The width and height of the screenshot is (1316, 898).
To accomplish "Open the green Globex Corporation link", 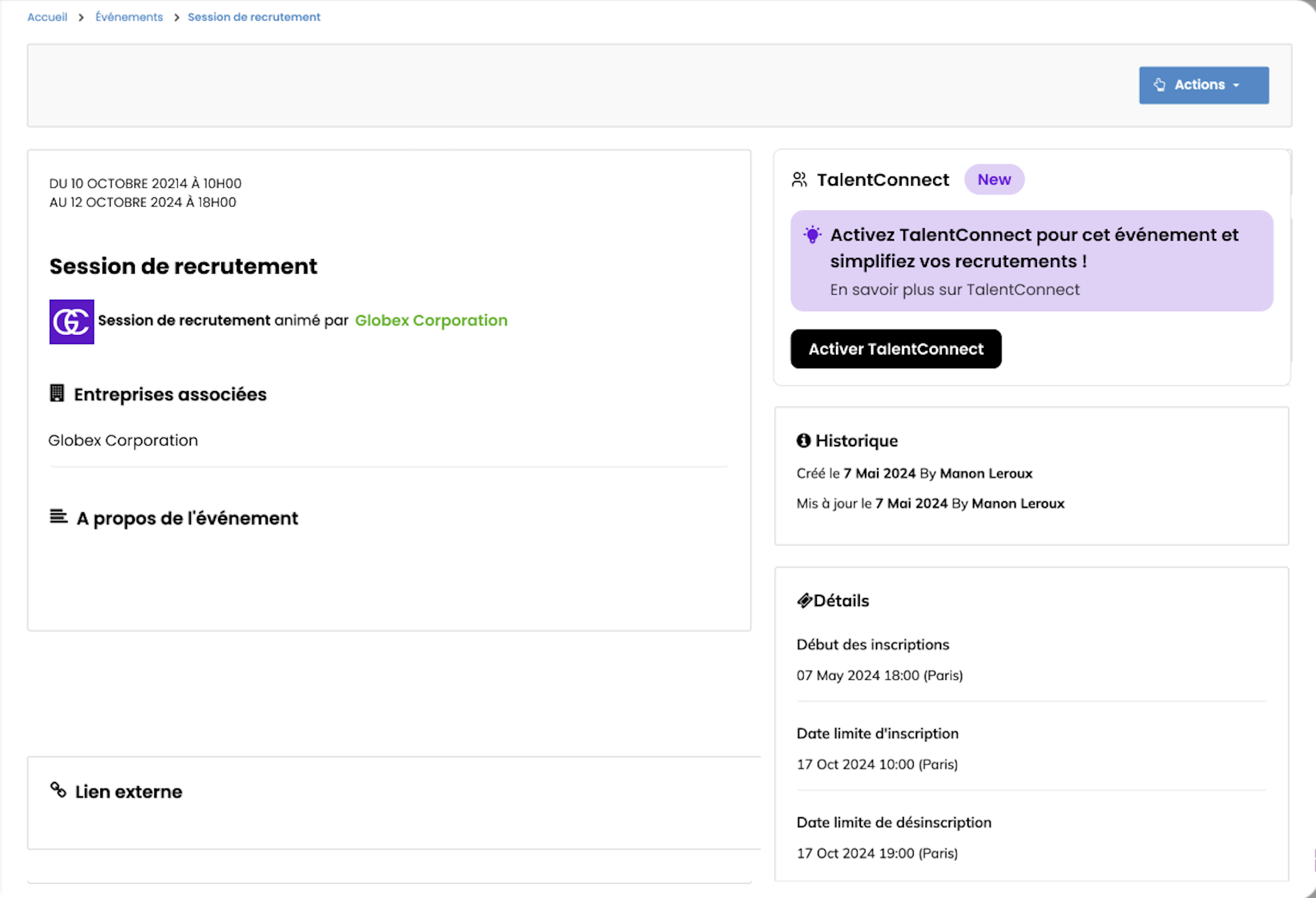I will coord(431,321).
